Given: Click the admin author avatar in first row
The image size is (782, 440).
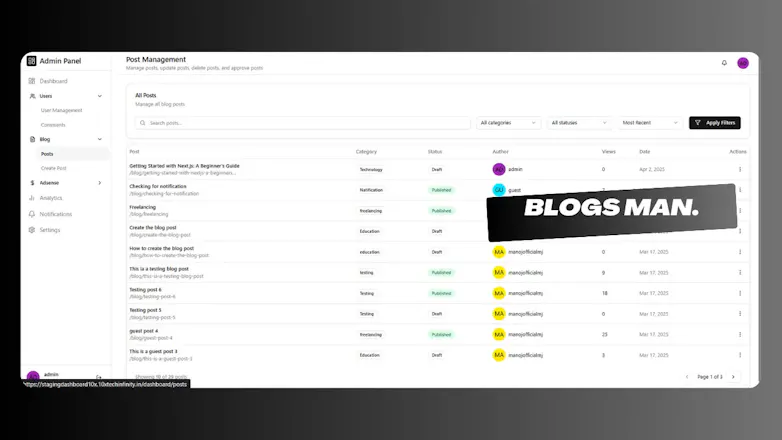Looking at the screenshot, I should tap(499, 169).
